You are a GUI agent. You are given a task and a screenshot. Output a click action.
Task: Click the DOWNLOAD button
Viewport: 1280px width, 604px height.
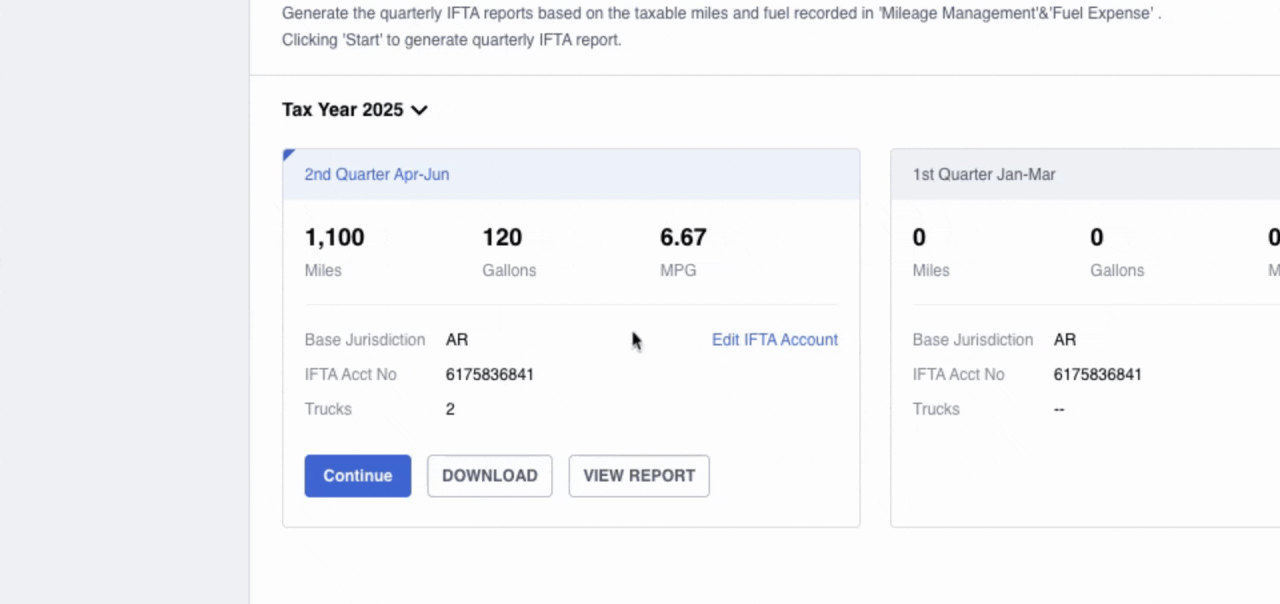(x=489, y=476)
